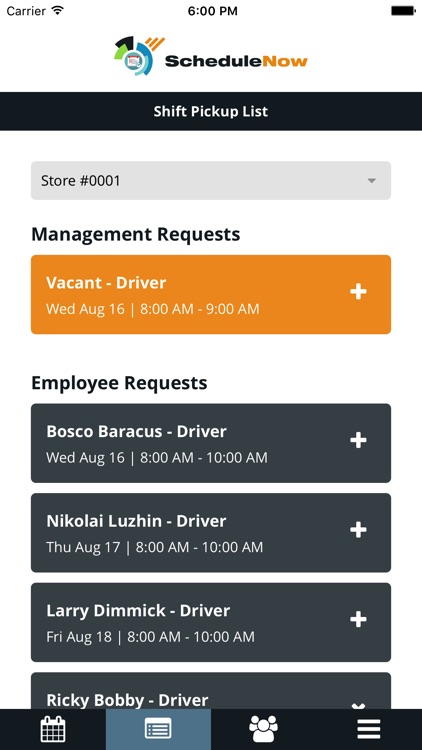Screen dimensions: 422x750
Task: Click the Shift Pickup List header bar
Action: click(211, 111)
